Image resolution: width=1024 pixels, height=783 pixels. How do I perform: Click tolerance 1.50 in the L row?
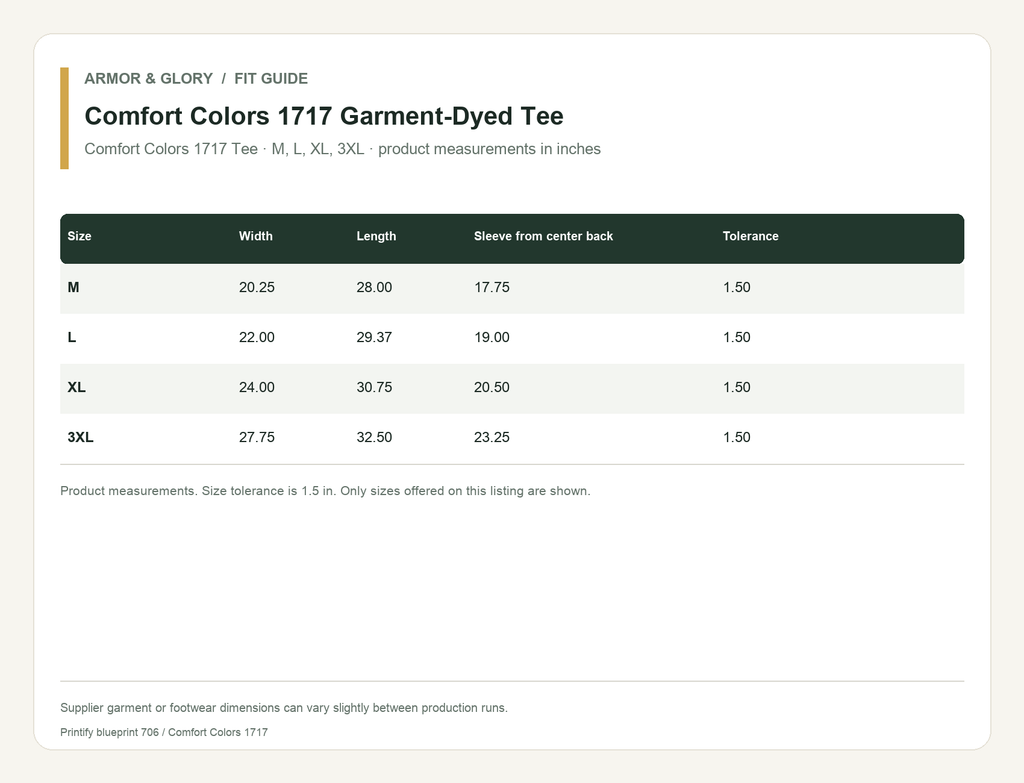click(737, 338)
